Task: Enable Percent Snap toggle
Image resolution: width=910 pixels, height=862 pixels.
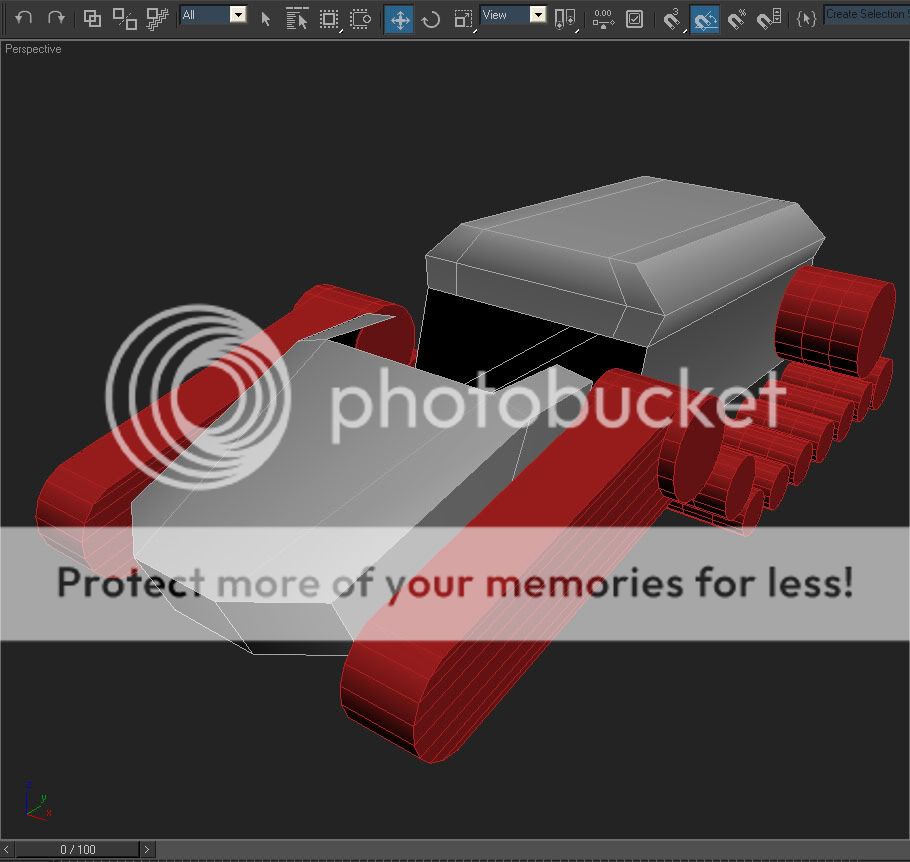Action: pyautogui.click(x=737, y=19)
